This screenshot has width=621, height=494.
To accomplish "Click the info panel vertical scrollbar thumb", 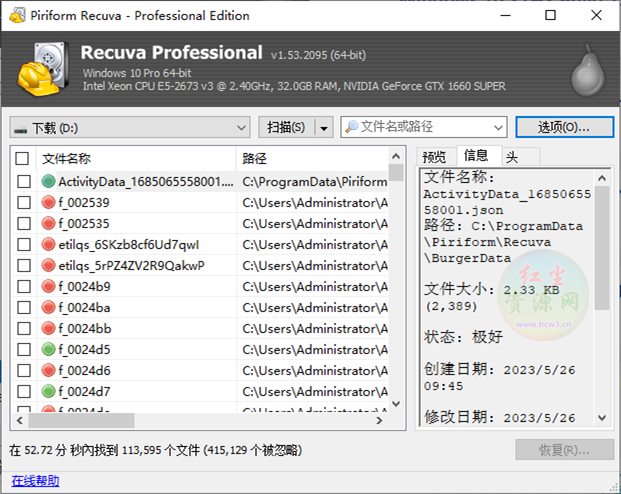I will pos(602,248).
